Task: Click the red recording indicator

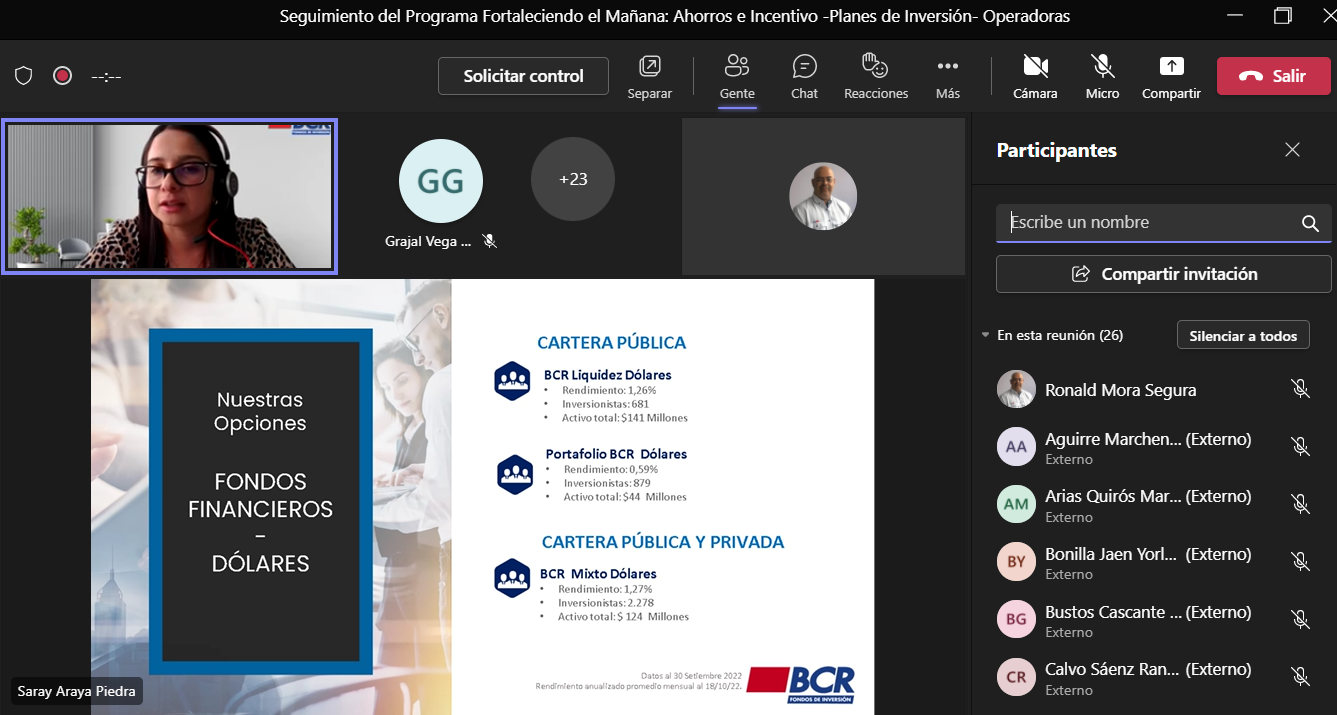Action: click(x=63, y=76)
